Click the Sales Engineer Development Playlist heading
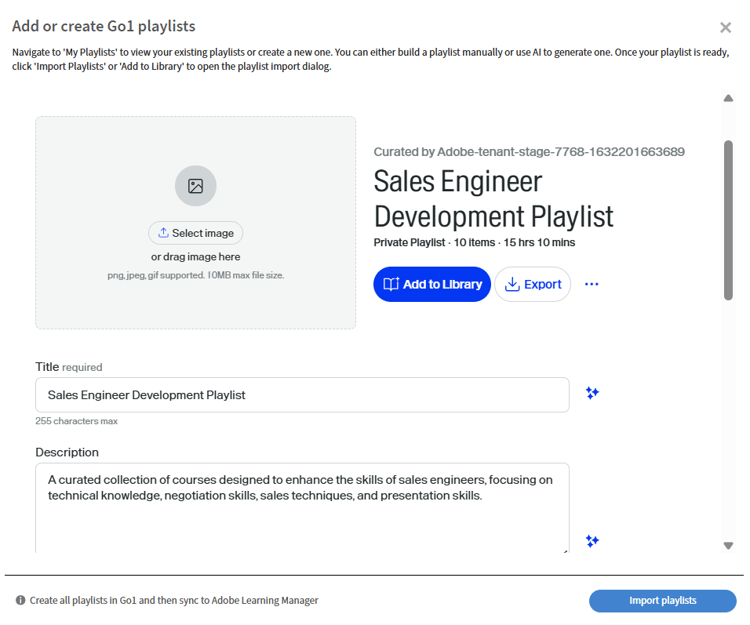The width and height of the screenshot is (750, 625). click(x=493, y=198)
